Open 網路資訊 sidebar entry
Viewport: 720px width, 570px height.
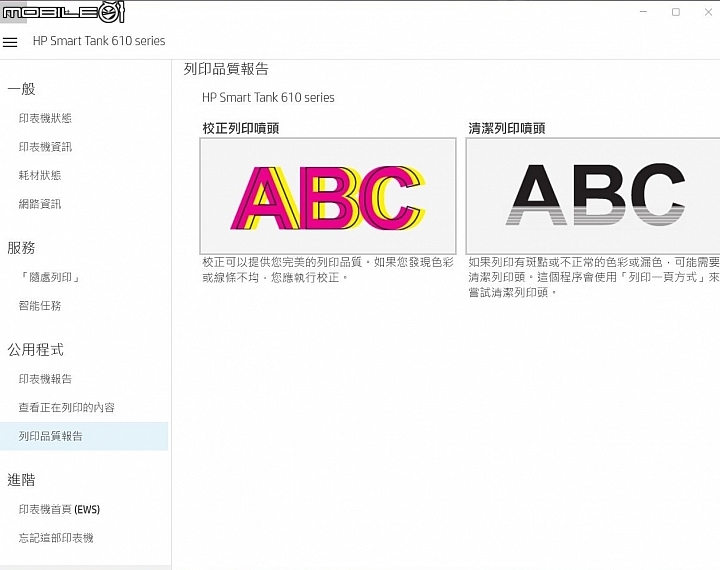tap(39, 204)
